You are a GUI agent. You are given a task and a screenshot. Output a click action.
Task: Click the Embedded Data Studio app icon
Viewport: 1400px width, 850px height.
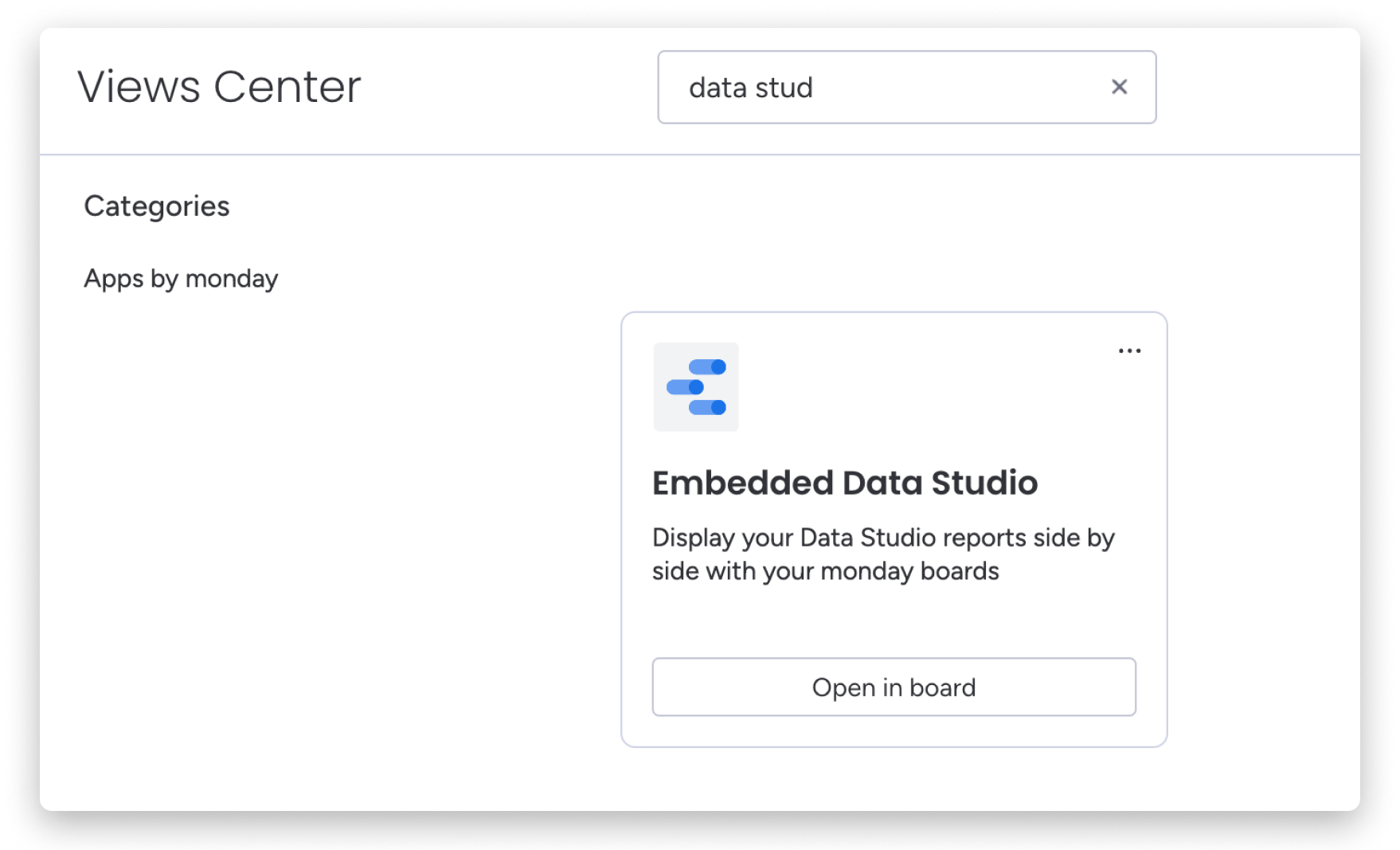696,387
